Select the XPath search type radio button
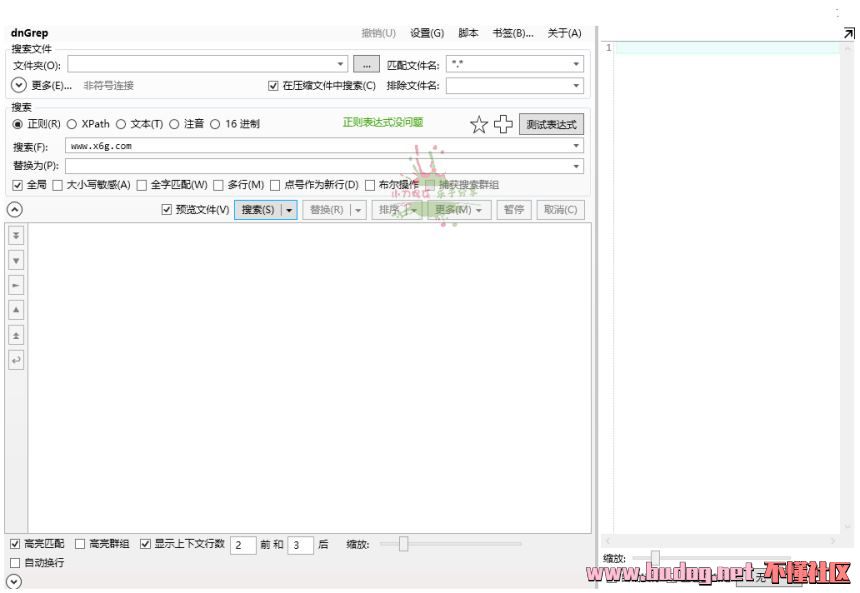860x593 pixels. click(x=73, y=124)
